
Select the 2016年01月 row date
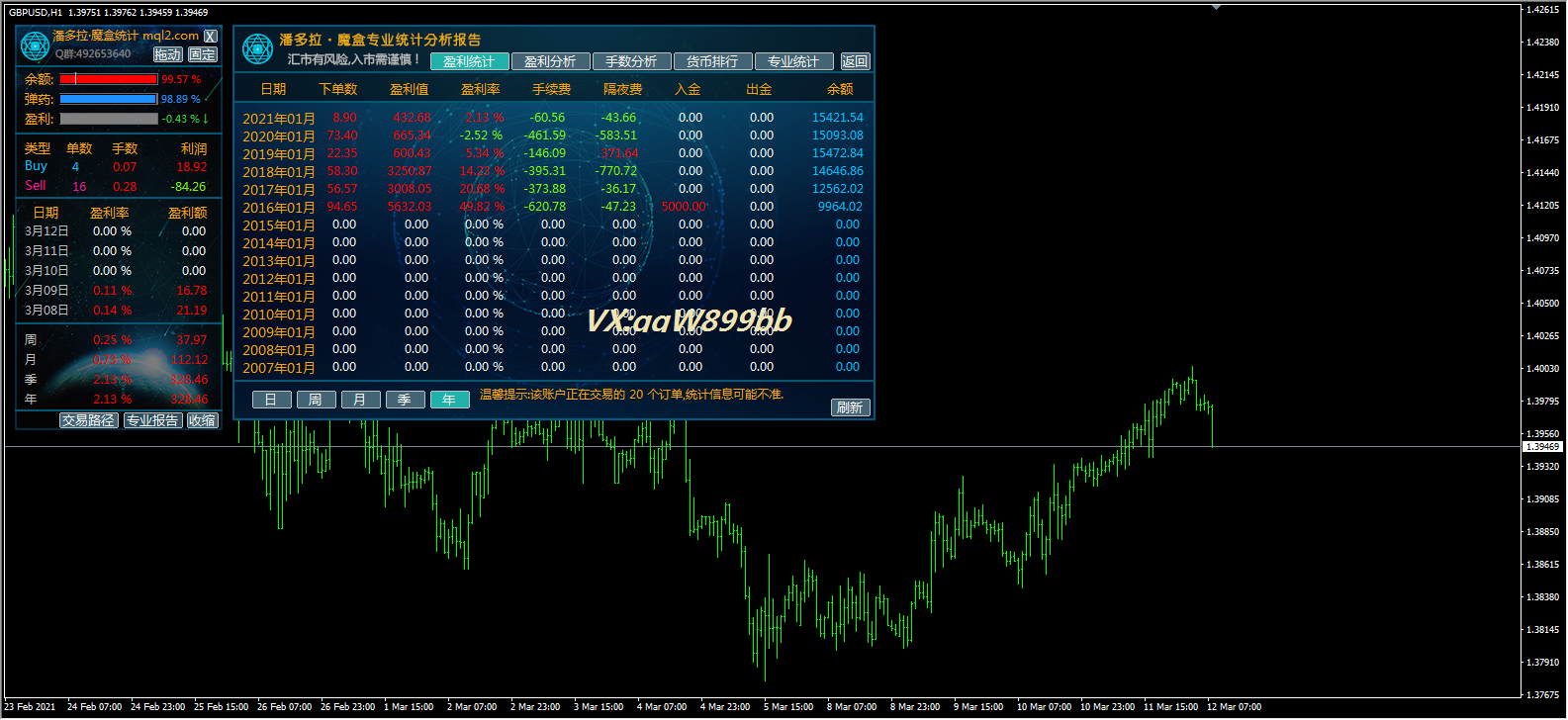click(279, 208)
